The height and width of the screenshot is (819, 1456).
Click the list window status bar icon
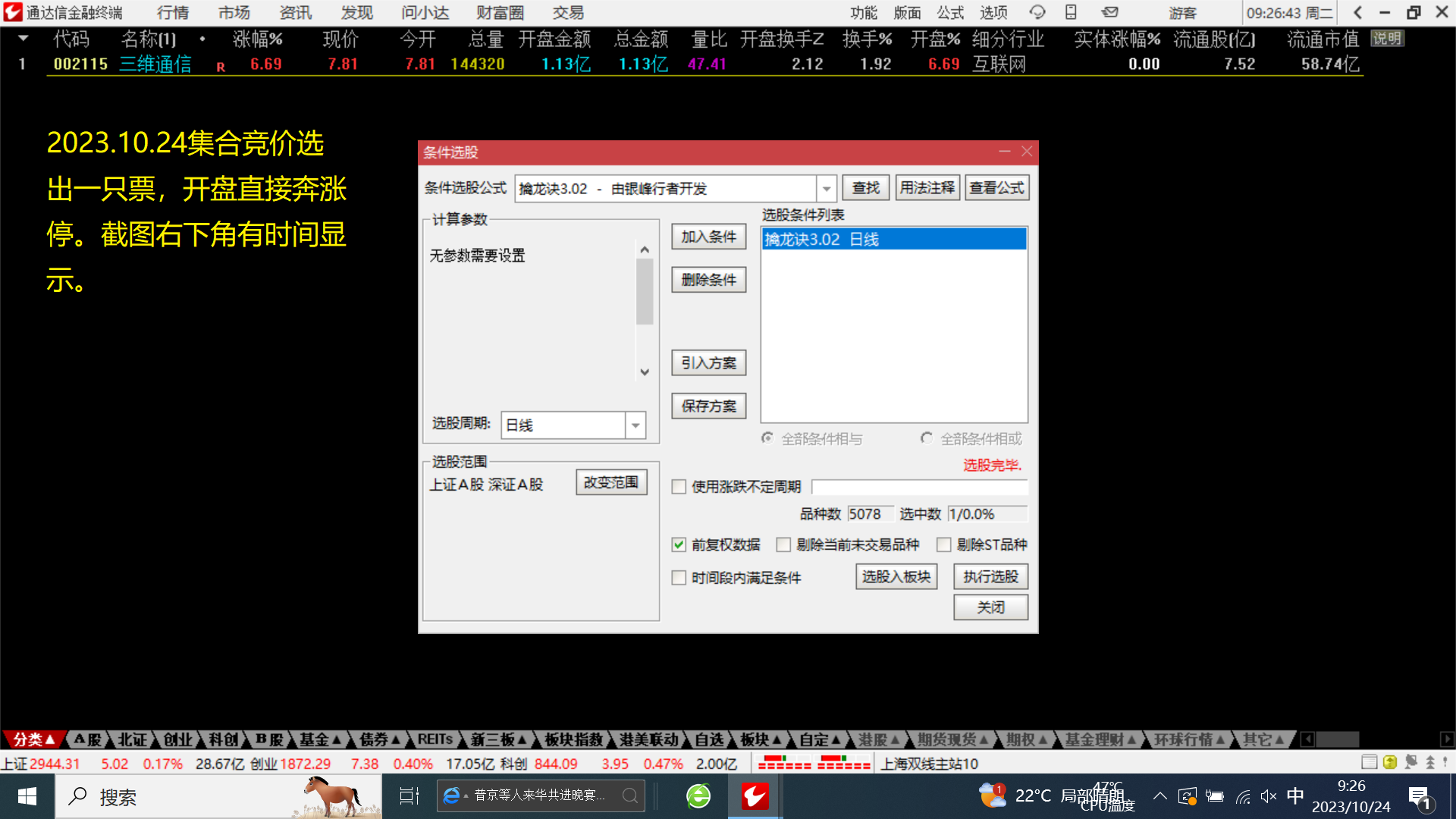pos(1369,762)
